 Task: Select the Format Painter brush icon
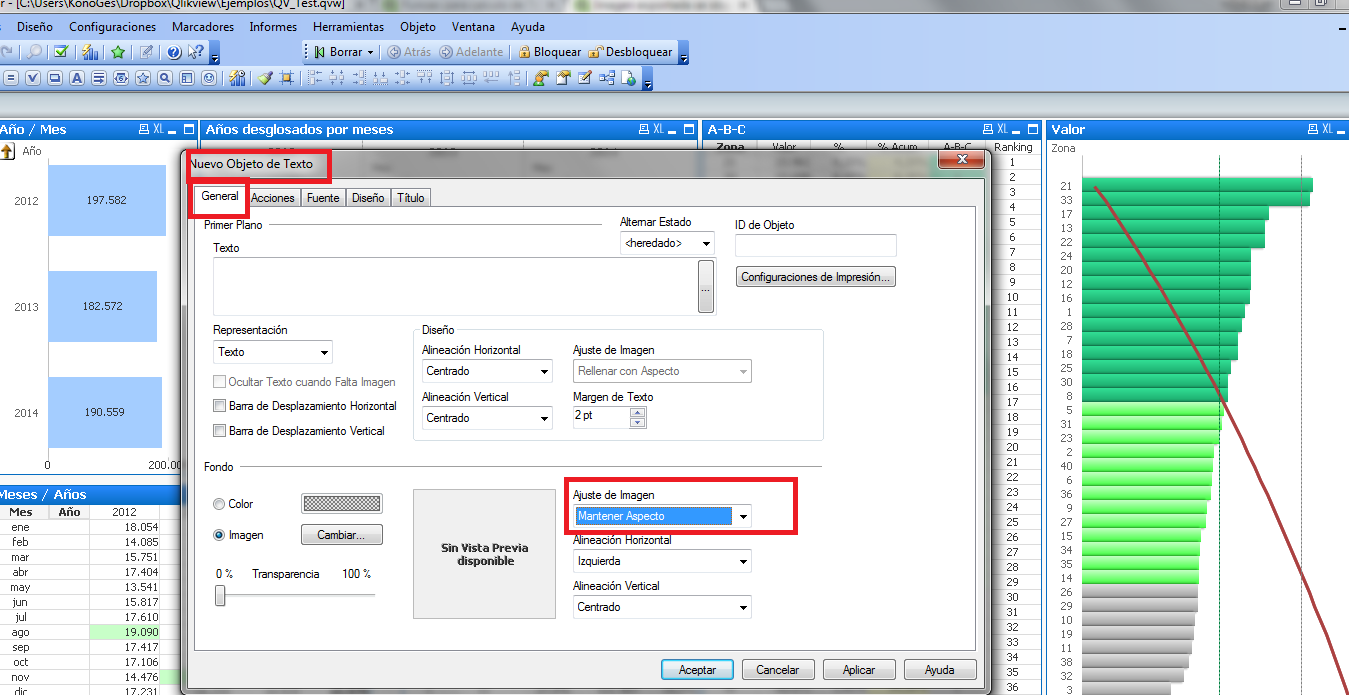point(265,77)
